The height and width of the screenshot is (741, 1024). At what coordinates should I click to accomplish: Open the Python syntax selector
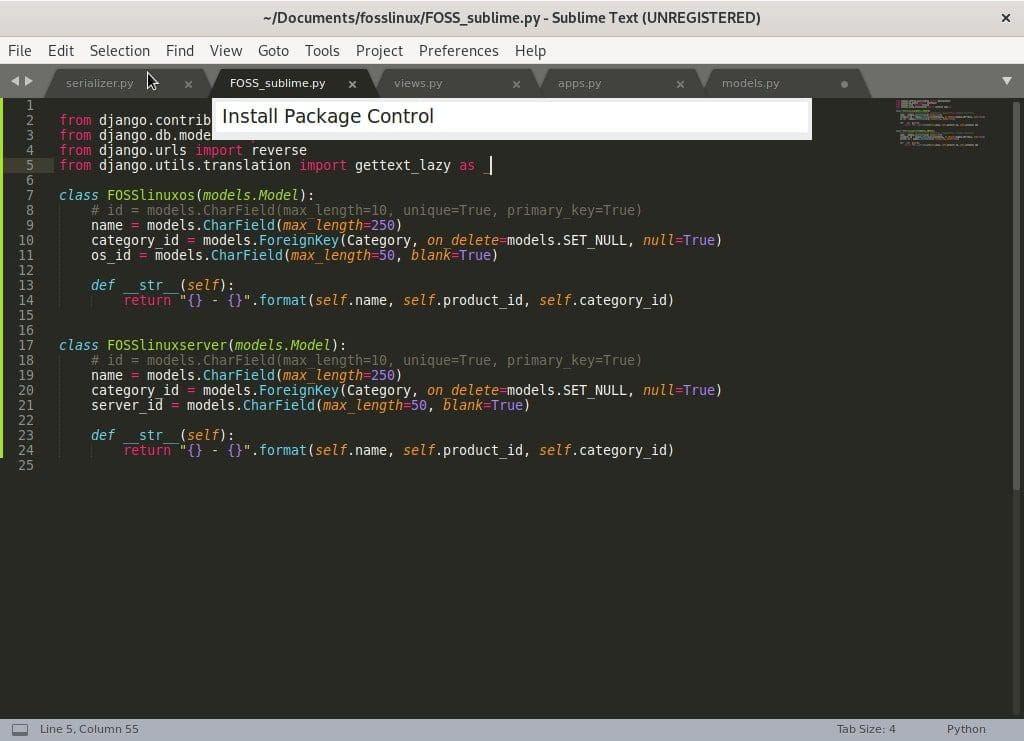point(965,728)
